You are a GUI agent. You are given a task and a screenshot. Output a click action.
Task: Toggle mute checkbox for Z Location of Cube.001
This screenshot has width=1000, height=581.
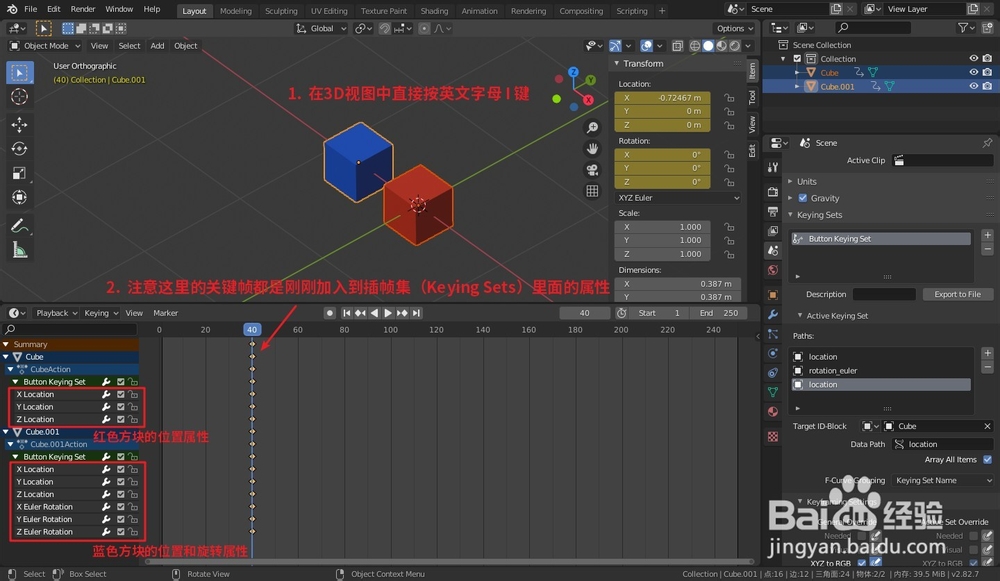coord(121,494)
